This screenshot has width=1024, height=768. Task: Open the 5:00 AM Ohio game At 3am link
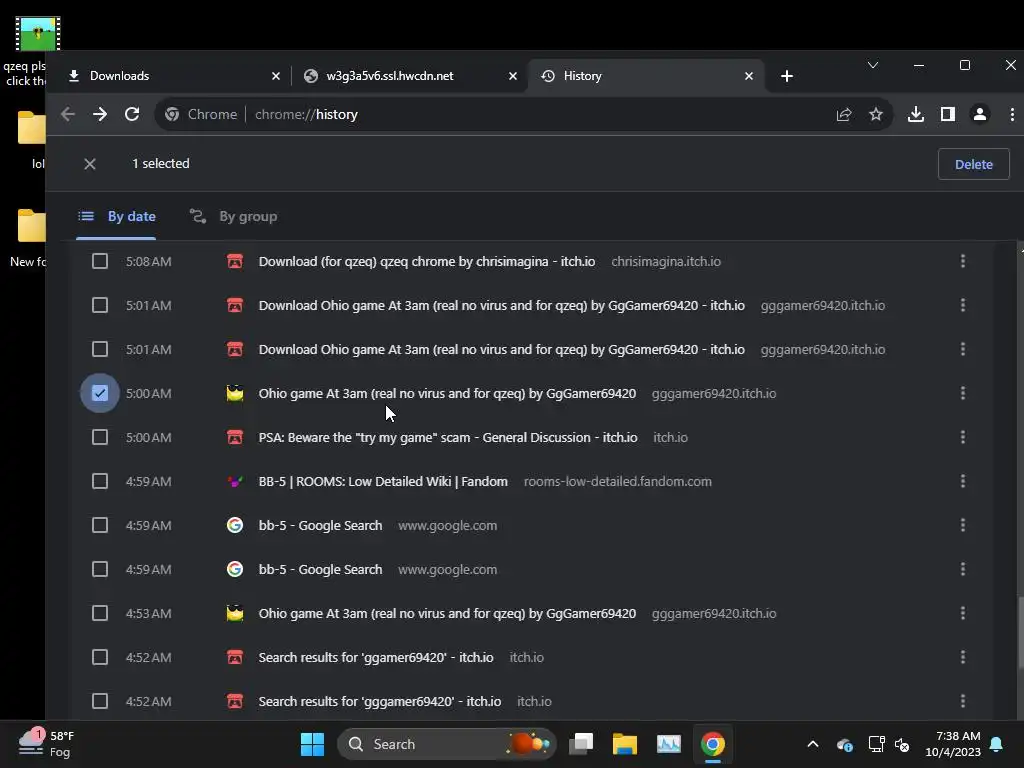[x=447, y=393]
